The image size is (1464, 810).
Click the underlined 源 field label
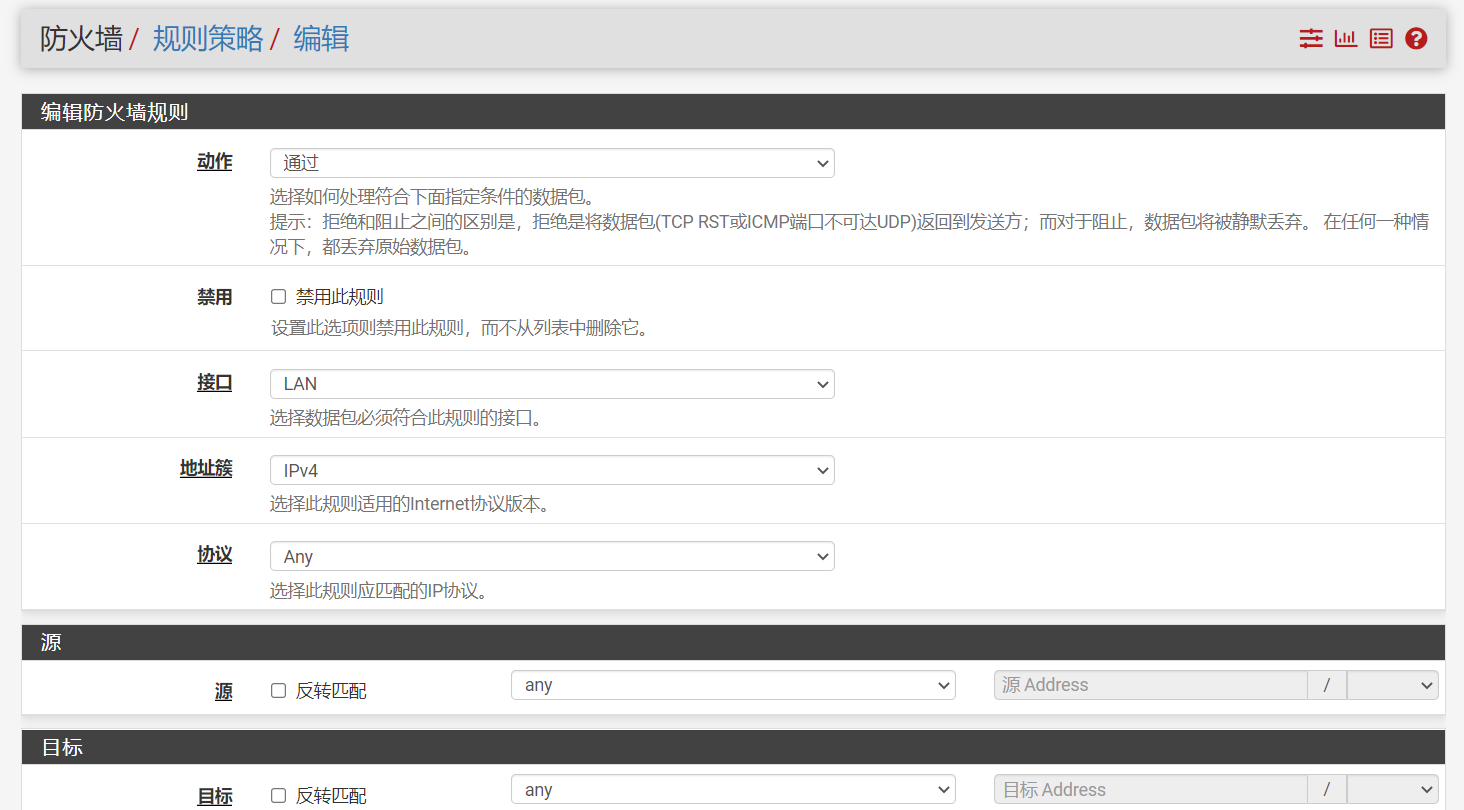224,691
